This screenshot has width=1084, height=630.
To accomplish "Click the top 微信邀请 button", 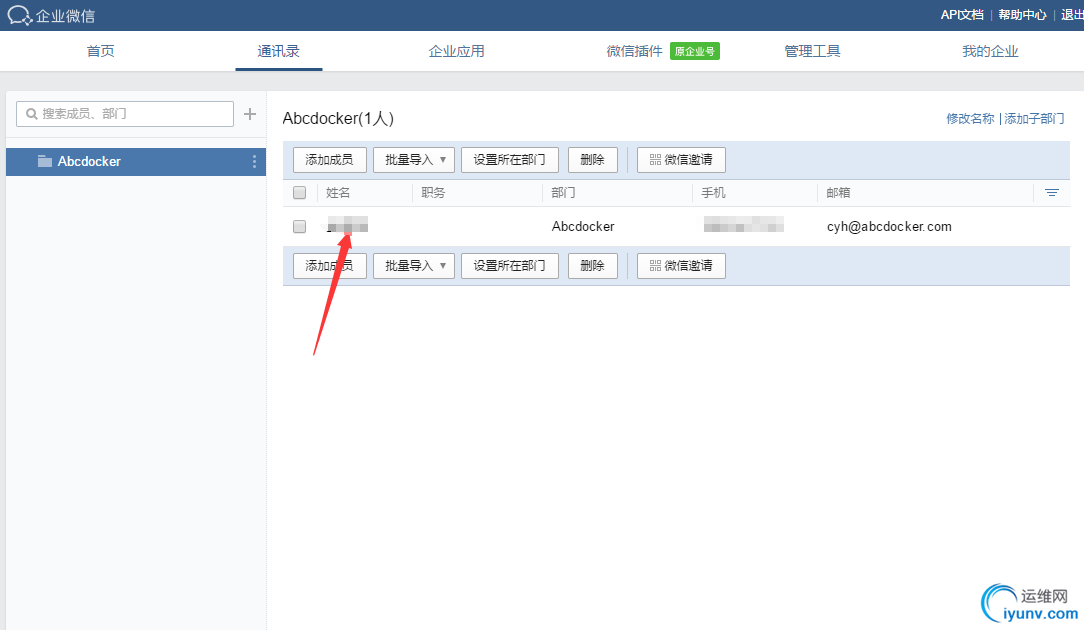I will [681, 160].
